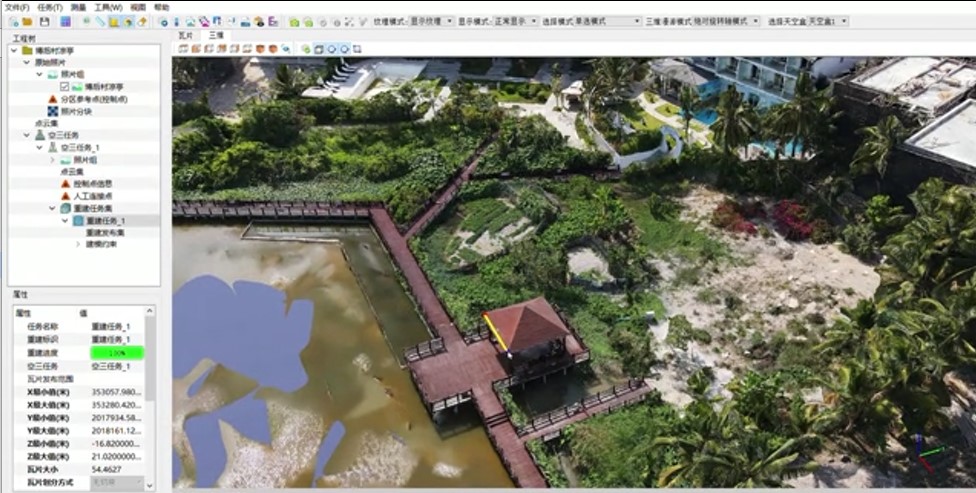
Task: Open the 三维漫游模式 dropdown
Action: click(x=726, y=21)
